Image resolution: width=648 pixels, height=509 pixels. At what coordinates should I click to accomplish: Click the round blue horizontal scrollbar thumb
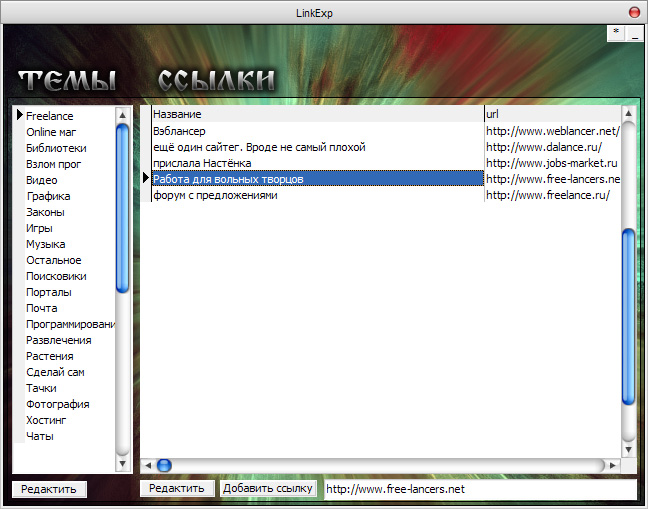click(164, 466)
